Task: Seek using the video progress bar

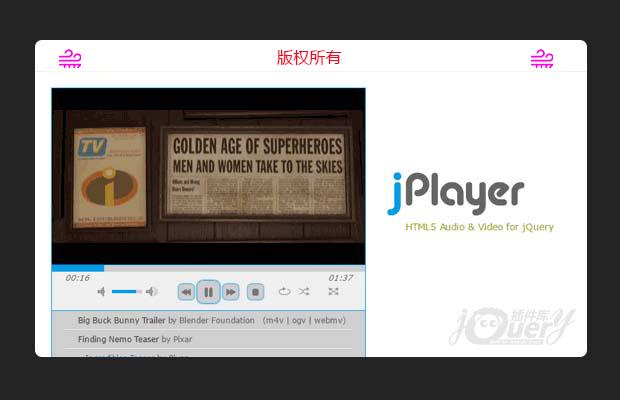Action: point(208,268)
